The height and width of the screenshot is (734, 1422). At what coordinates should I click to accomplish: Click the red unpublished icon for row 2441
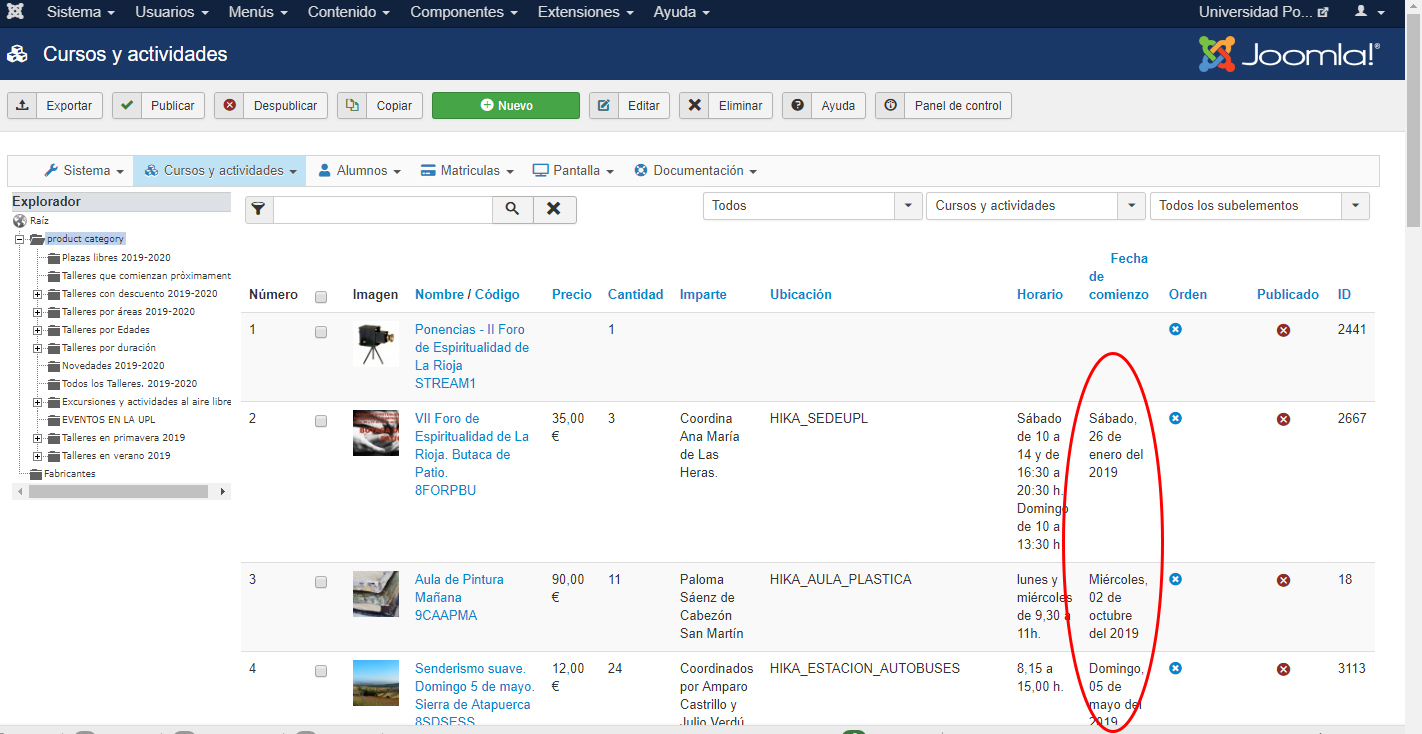coord(1283,330)
